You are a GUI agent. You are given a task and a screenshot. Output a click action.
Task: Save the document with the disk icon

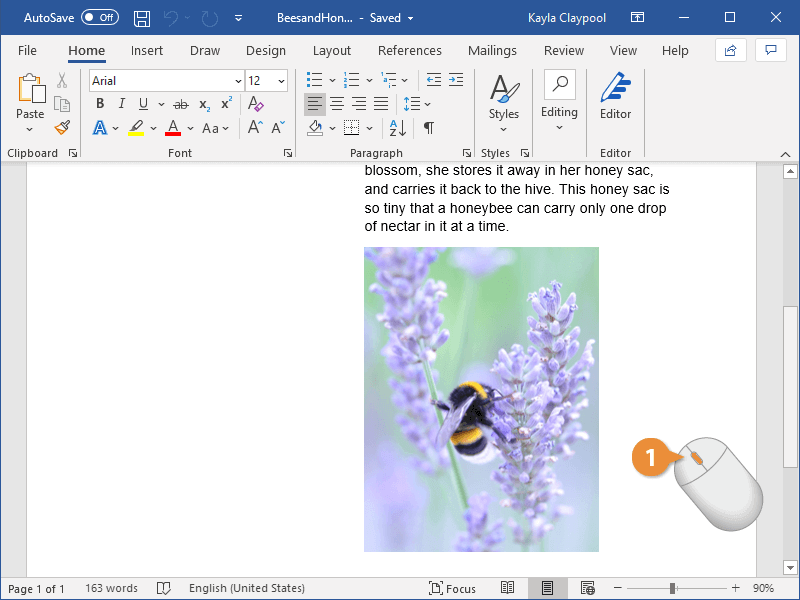click(x=142, y=18)
